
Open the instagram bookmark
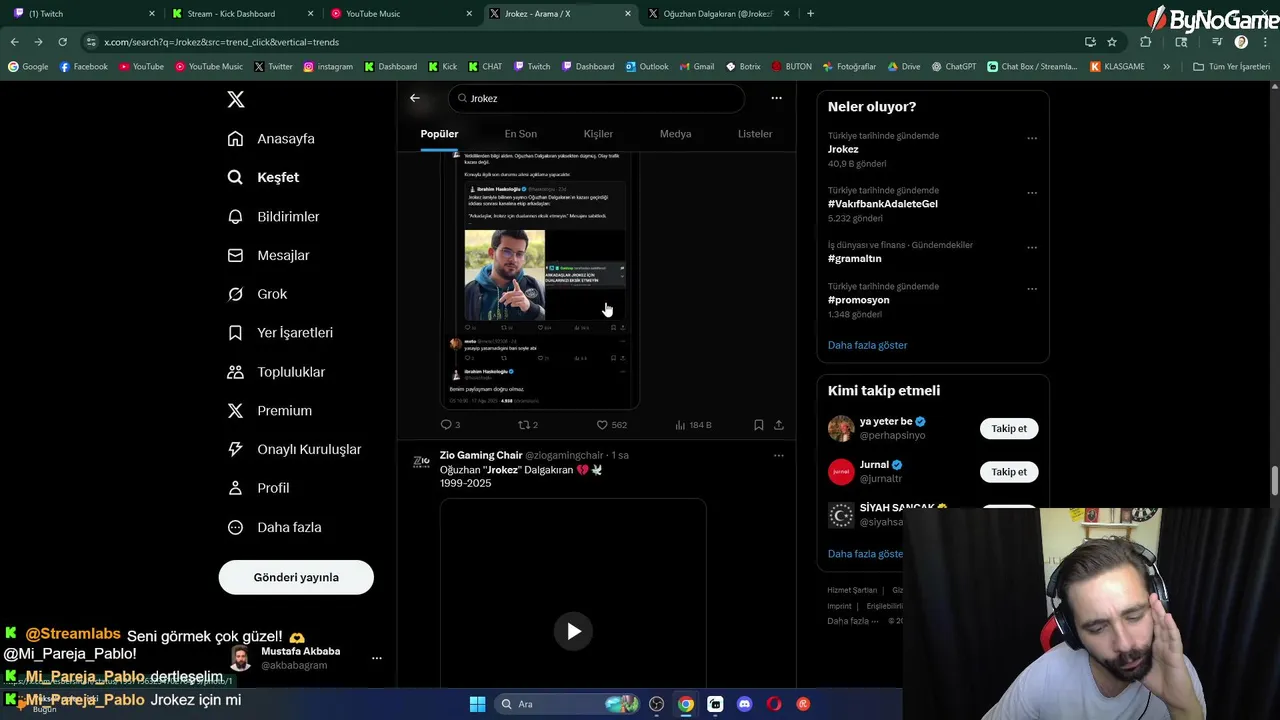[x=328, y=67]
